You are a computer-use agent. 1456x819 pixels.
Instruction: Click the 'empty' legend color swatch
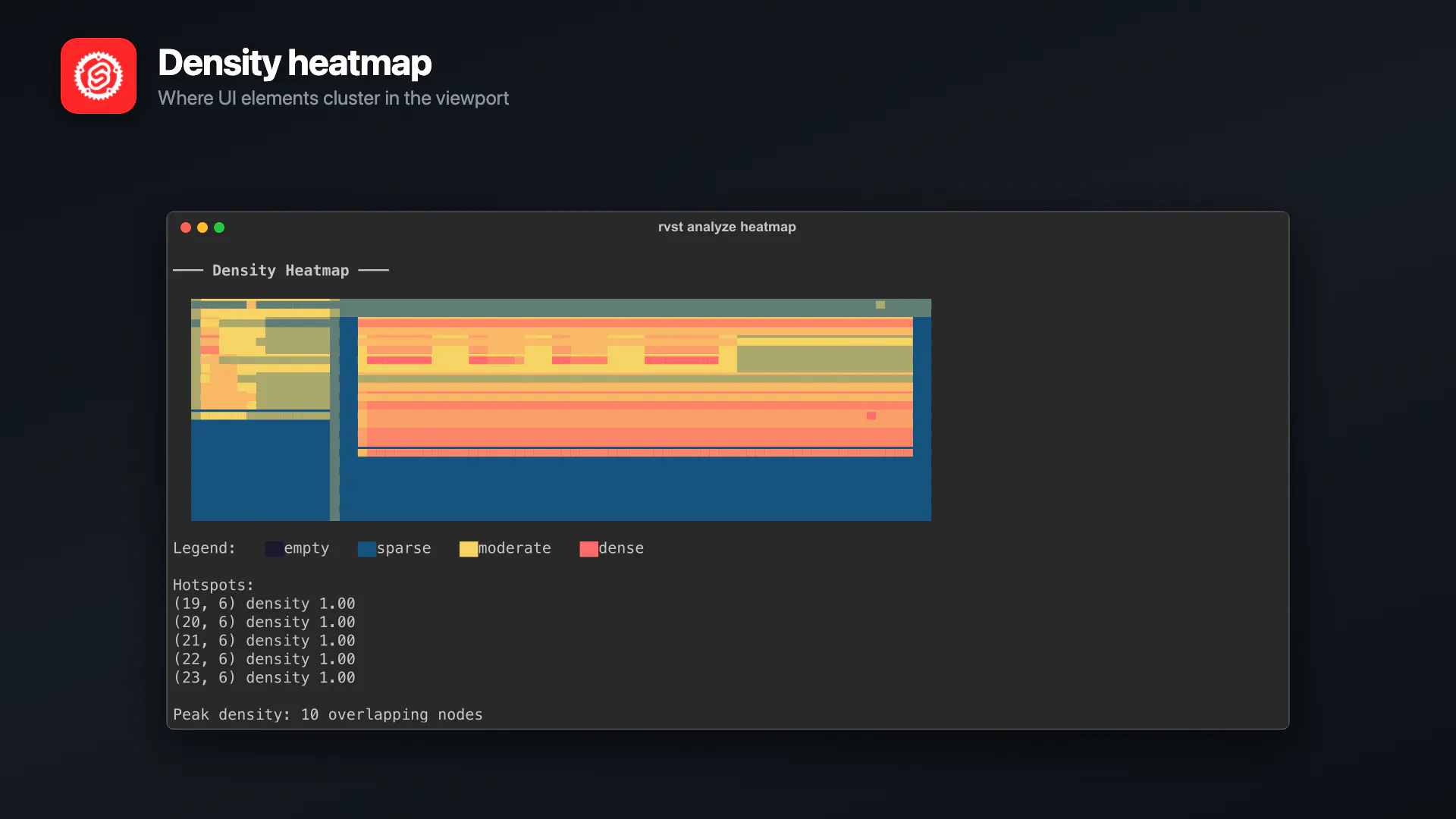click(x=275, y=549)
